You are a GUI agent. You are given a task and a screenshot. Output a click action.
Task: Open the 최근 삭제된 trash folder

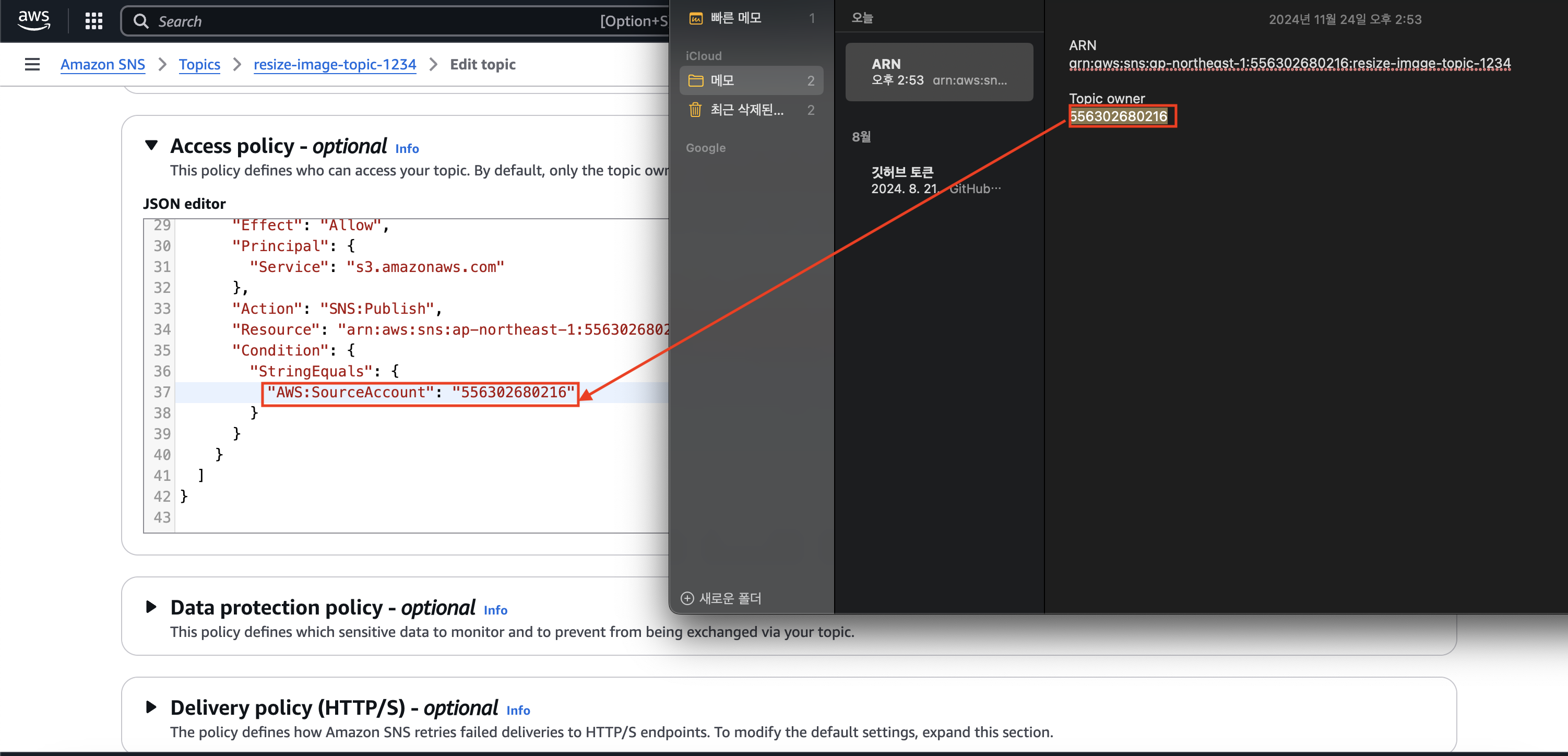click(x=746, y=110)
